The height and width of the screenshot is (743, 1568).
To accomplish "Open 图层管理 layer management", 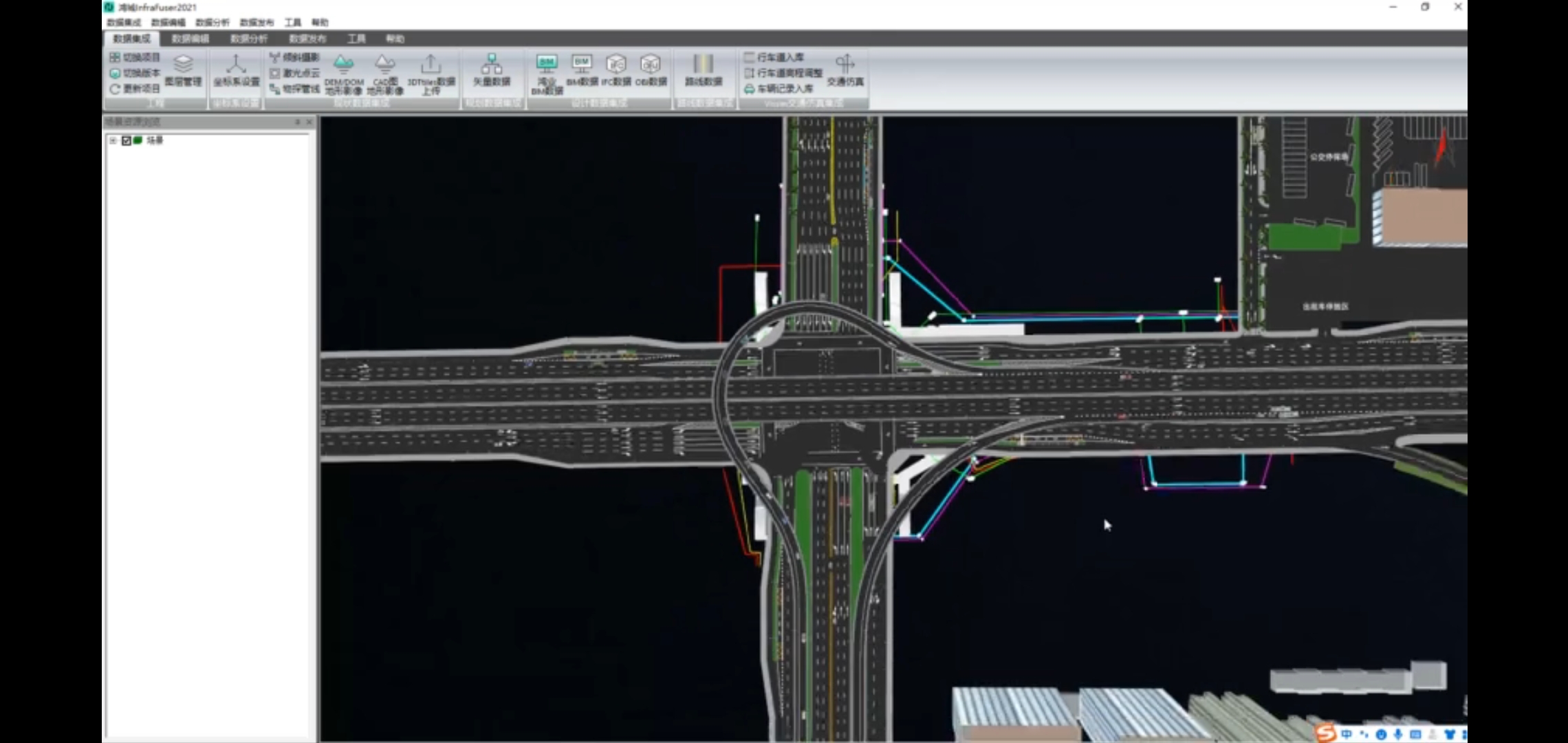I will (183, 71).
